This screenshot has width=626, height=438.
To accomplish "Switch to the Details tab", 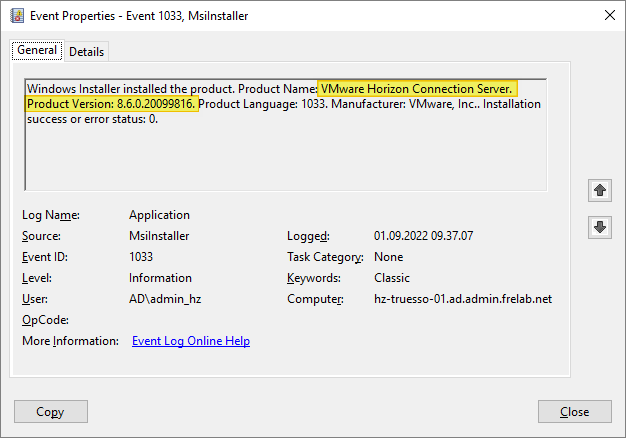I will coord(87,51).
